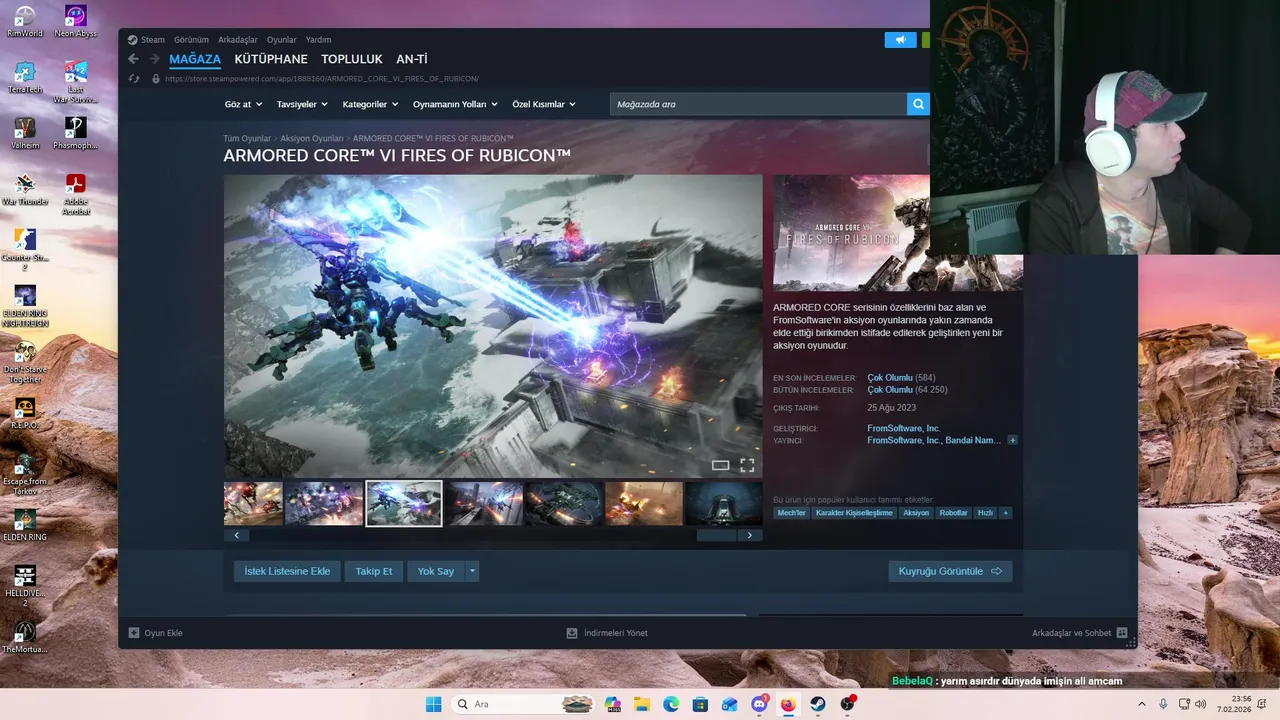Viewport: 1280px width, 720px height.
Task: Click the Mech'ler tag
Action: (791, 513)
